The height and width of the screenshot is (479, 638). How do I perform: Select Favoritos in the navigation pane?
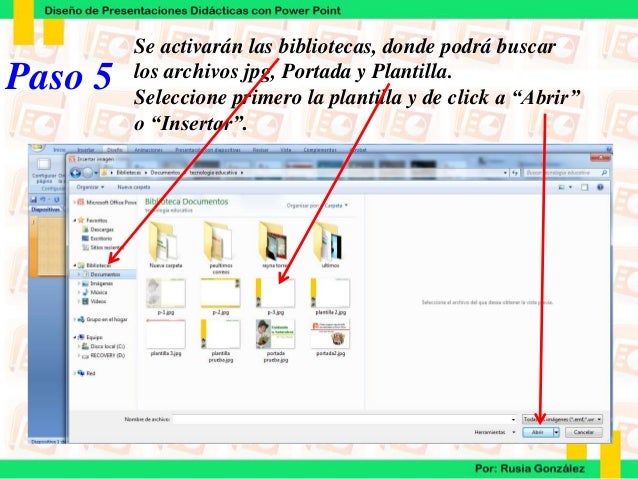93,220
